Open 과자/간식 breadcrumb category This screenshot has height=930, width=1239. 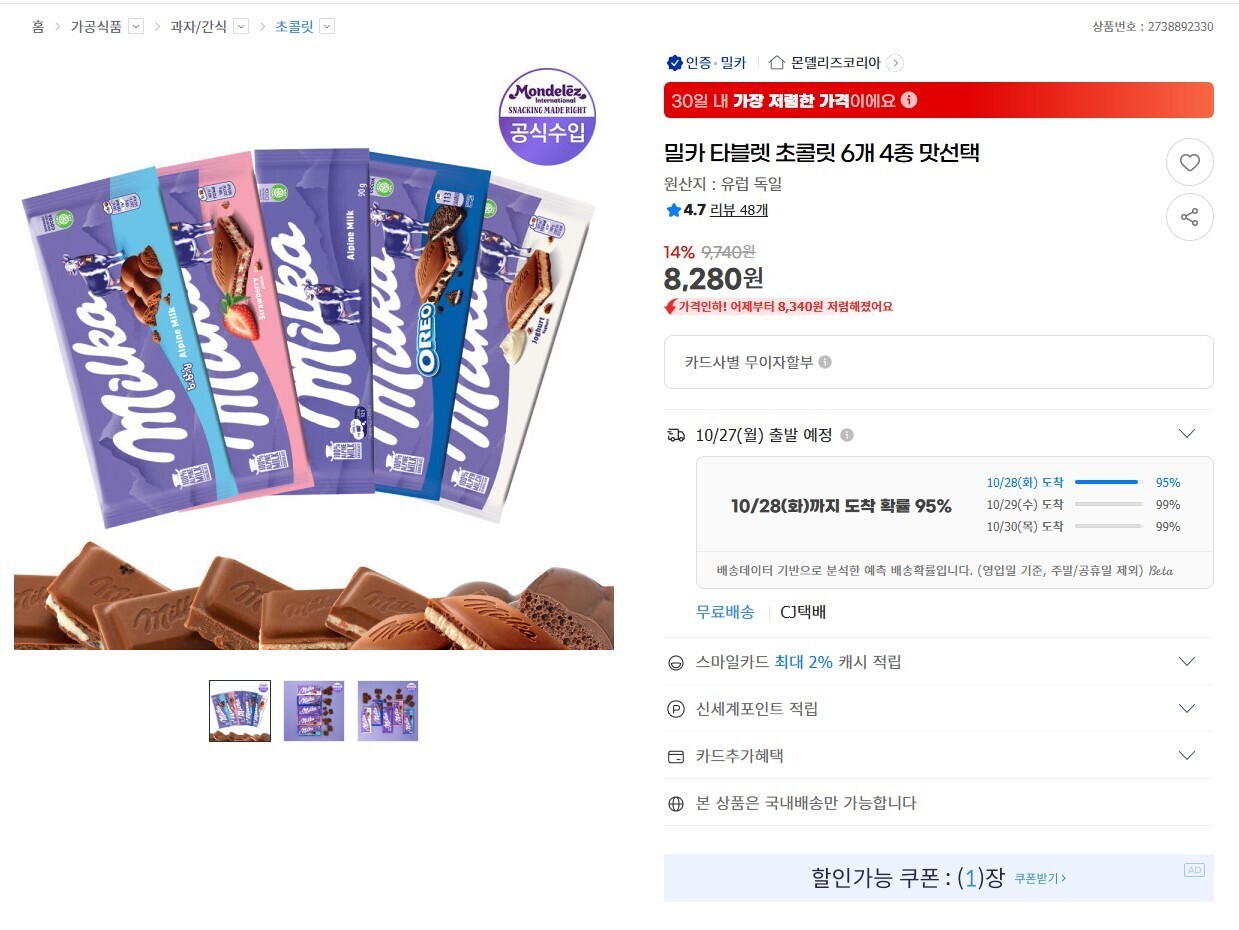point(198,27)
